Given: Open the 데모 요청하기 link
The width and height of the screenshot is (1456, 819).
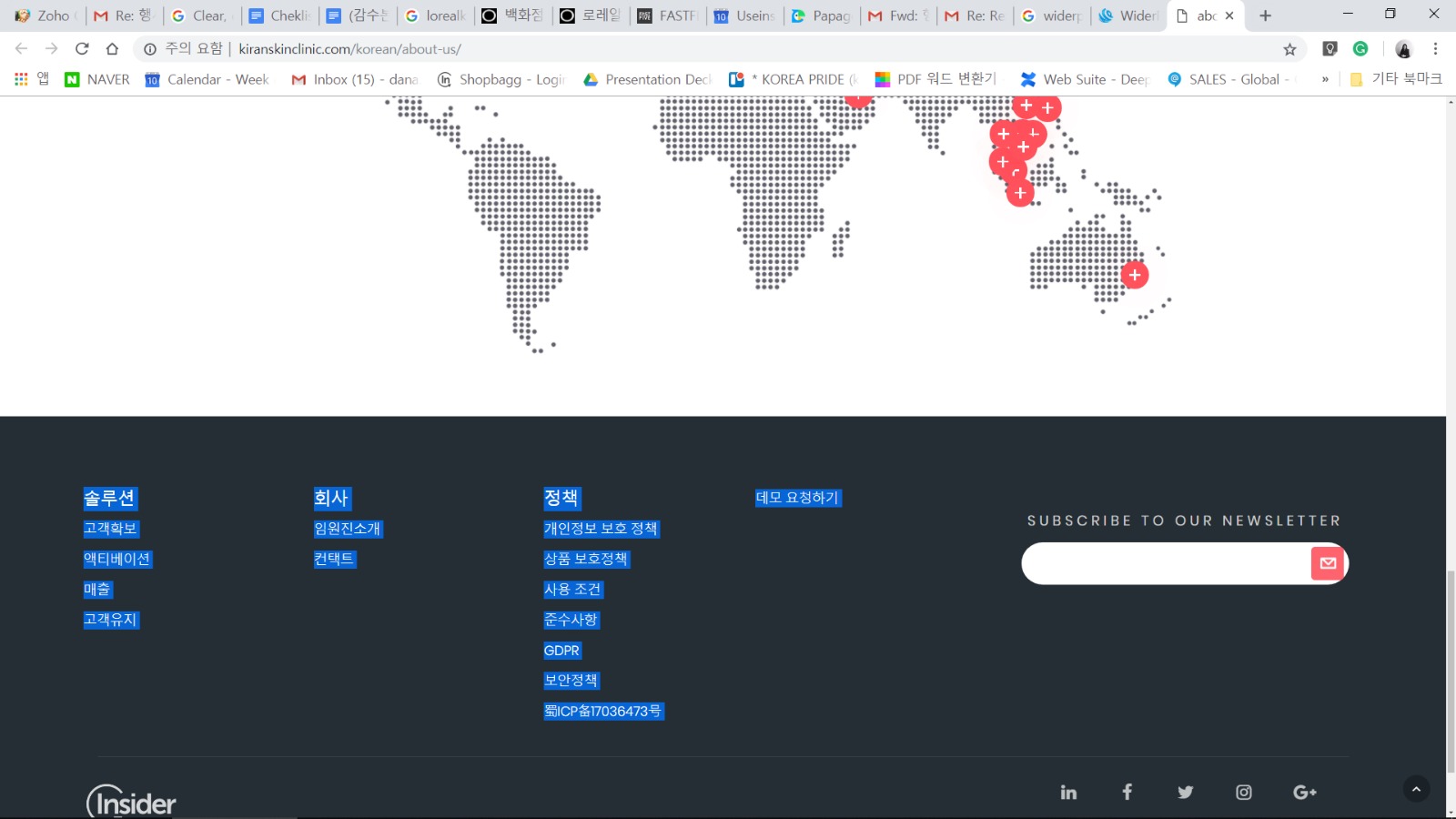Looking at the screenshot, I should point(797,498).
